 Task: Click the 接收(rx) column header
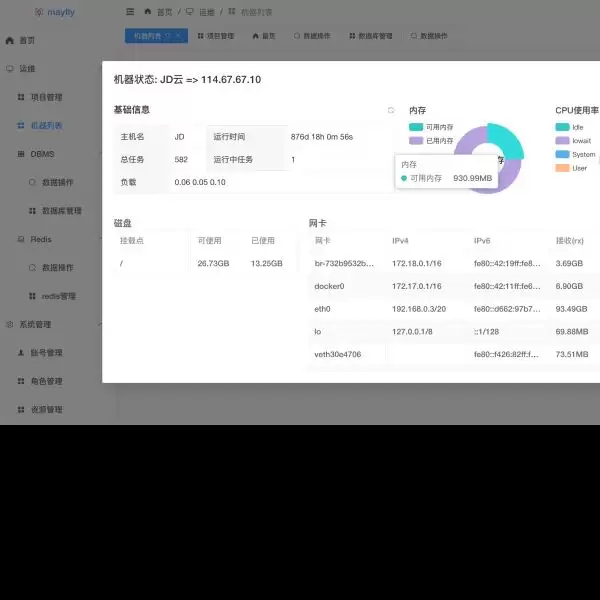tap(569, 241)
